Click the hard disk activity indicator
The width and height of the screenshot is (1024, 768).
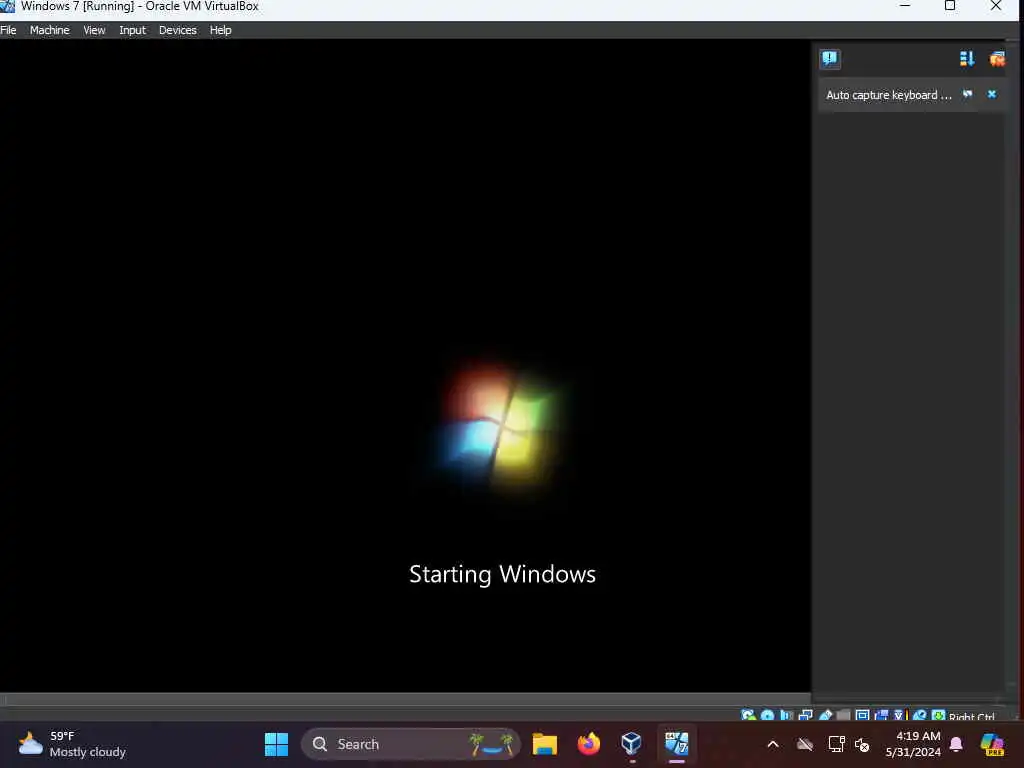748,716
